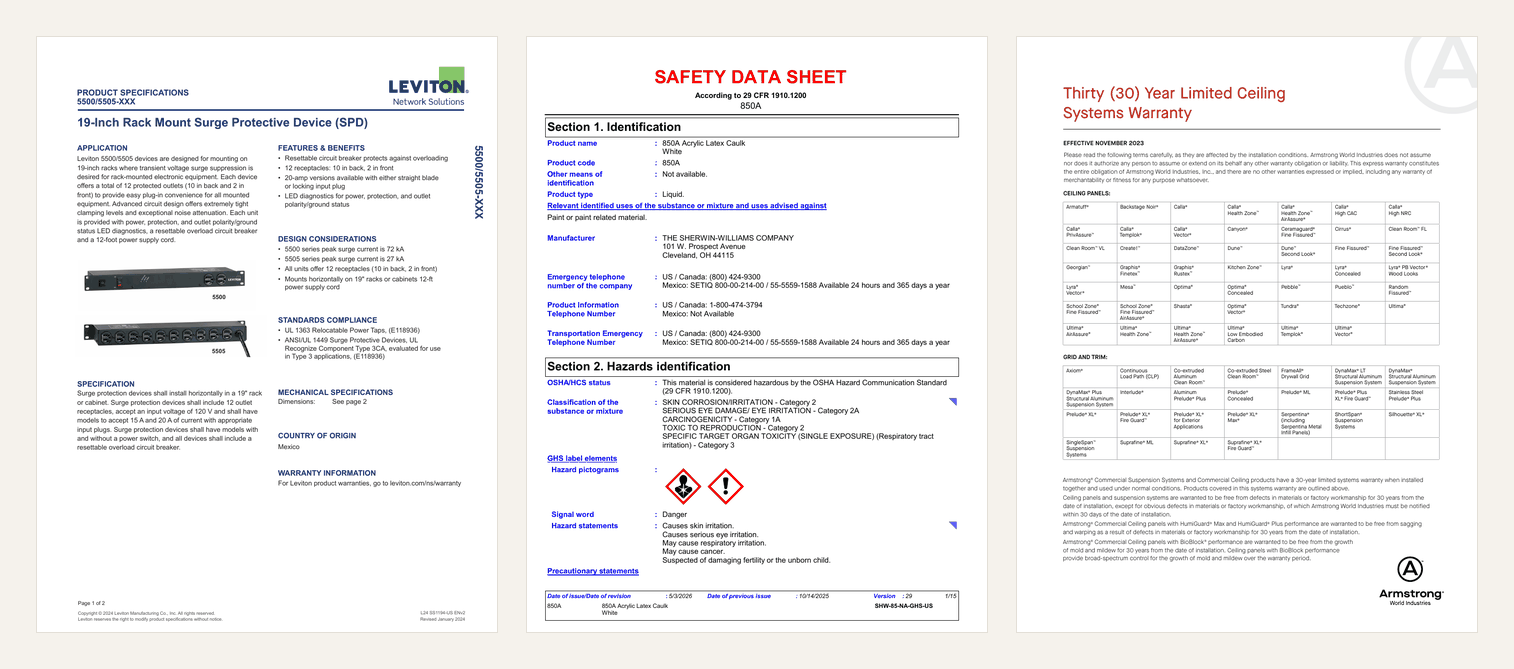Viewport: 1514px width, 669px height.
Task: Click the Section 2. Hazards identification header
Action: [752, 367]
